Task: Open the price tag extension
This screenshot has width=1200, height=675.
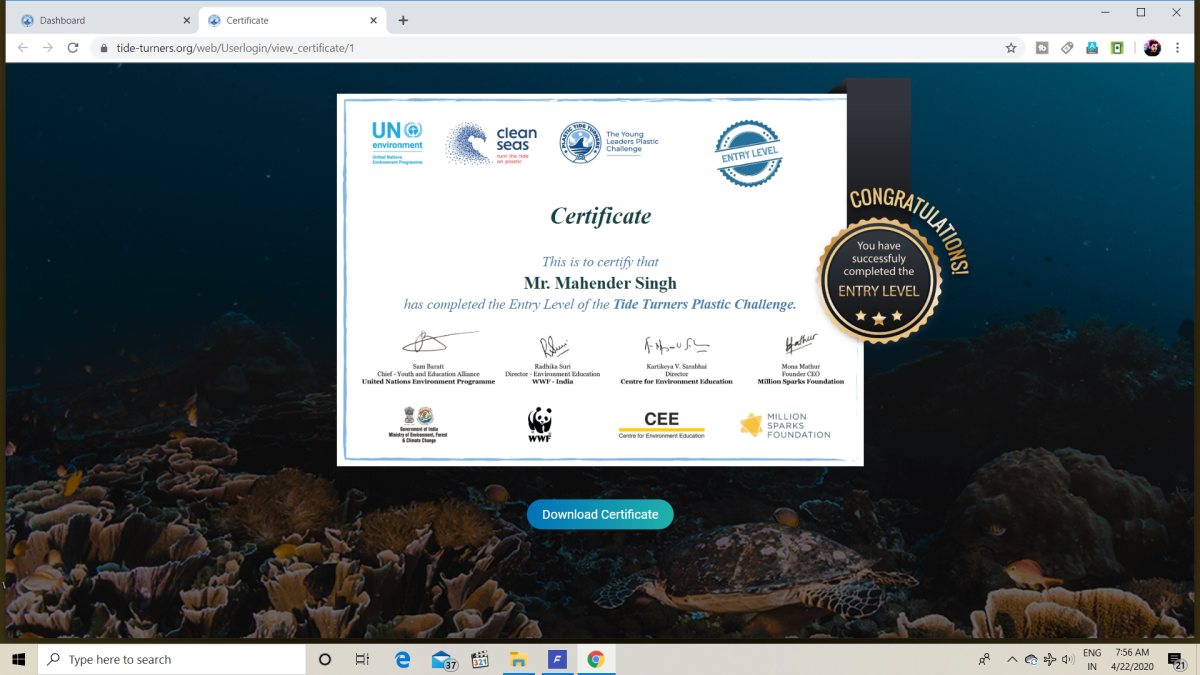Action: point(1067,48)
